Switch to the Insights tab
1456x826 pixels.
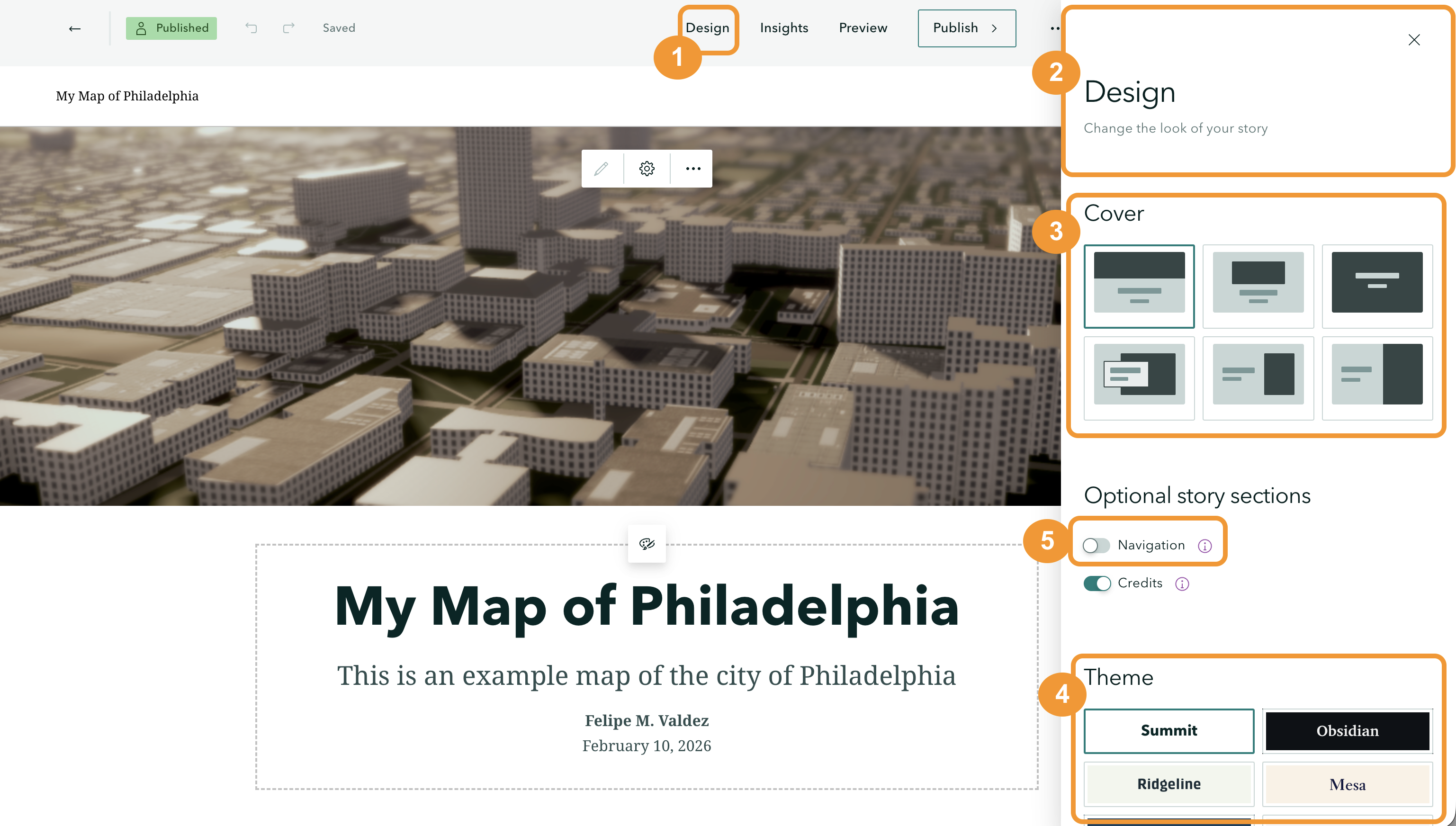point(784,28)
